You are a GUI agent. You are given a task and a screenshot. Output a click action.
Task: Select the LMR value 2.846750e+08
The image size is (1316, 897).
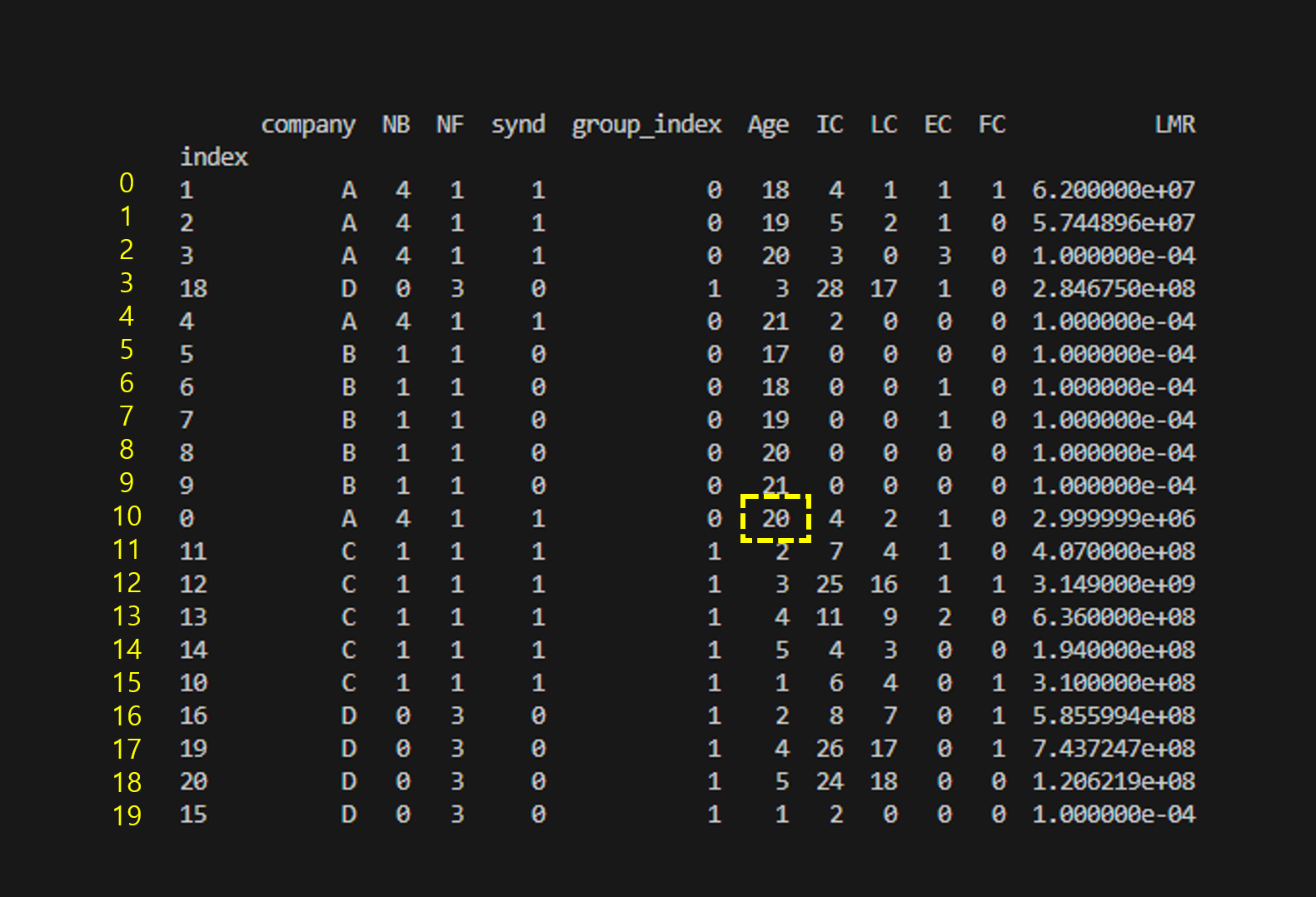(1114, 288)
